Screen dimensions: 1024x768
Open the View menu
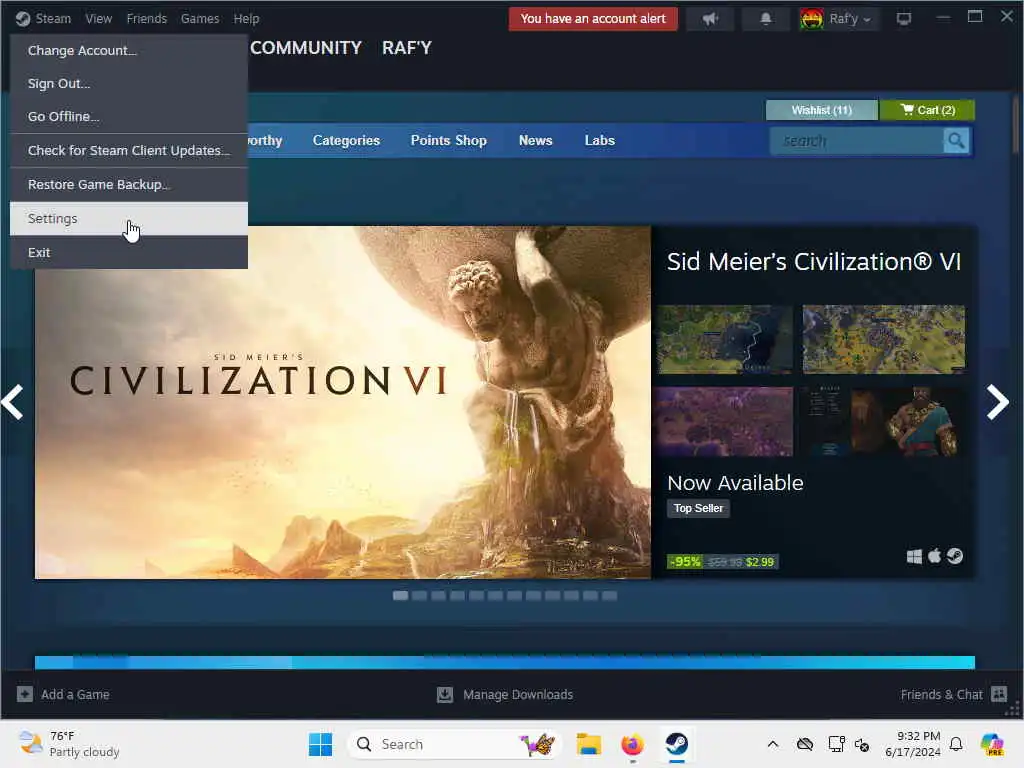pos(99,19)
